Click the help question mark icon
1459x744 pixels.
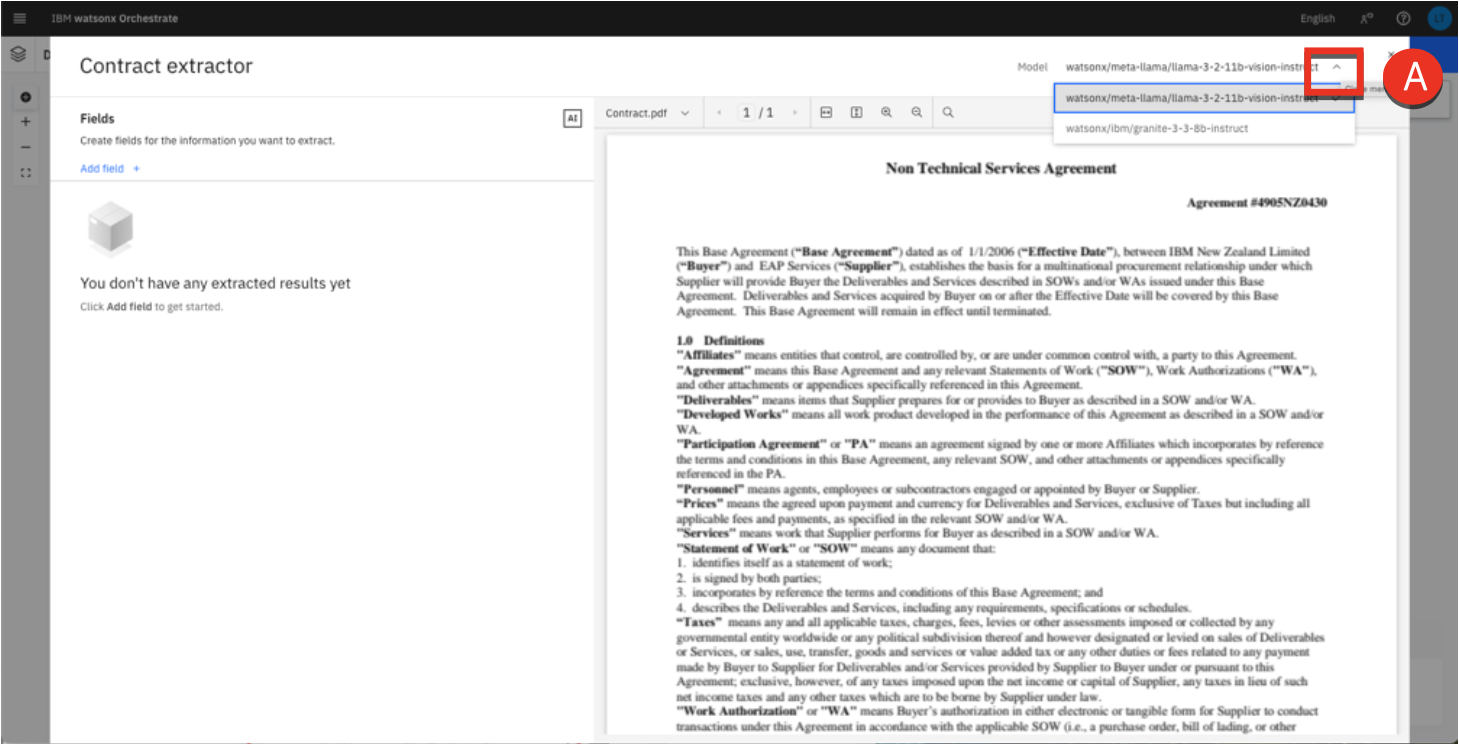pyautogui.click(x=1403, y=18)
